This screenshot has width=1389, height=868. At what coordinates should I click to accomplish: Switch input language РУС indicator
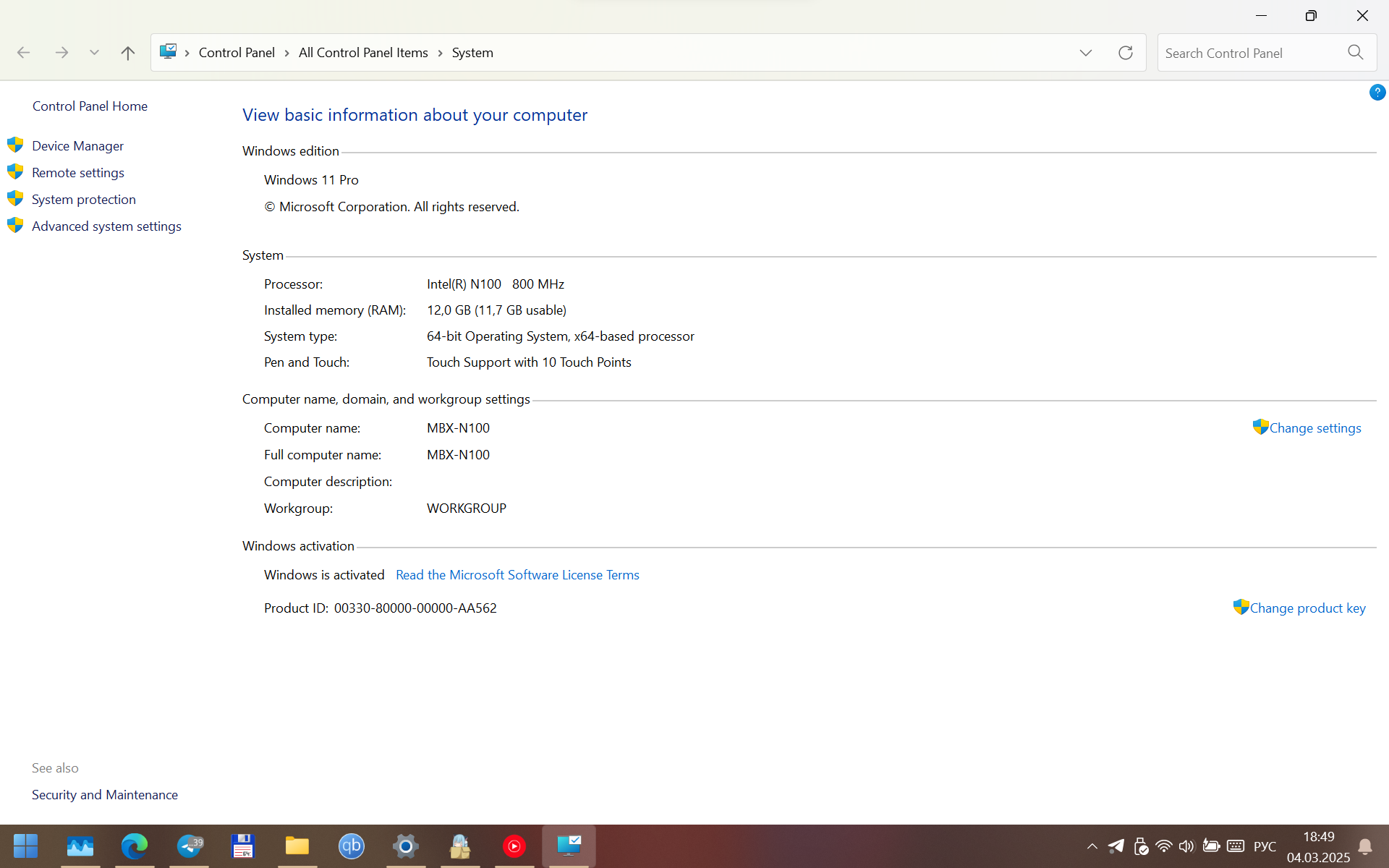coord(1265,846)
